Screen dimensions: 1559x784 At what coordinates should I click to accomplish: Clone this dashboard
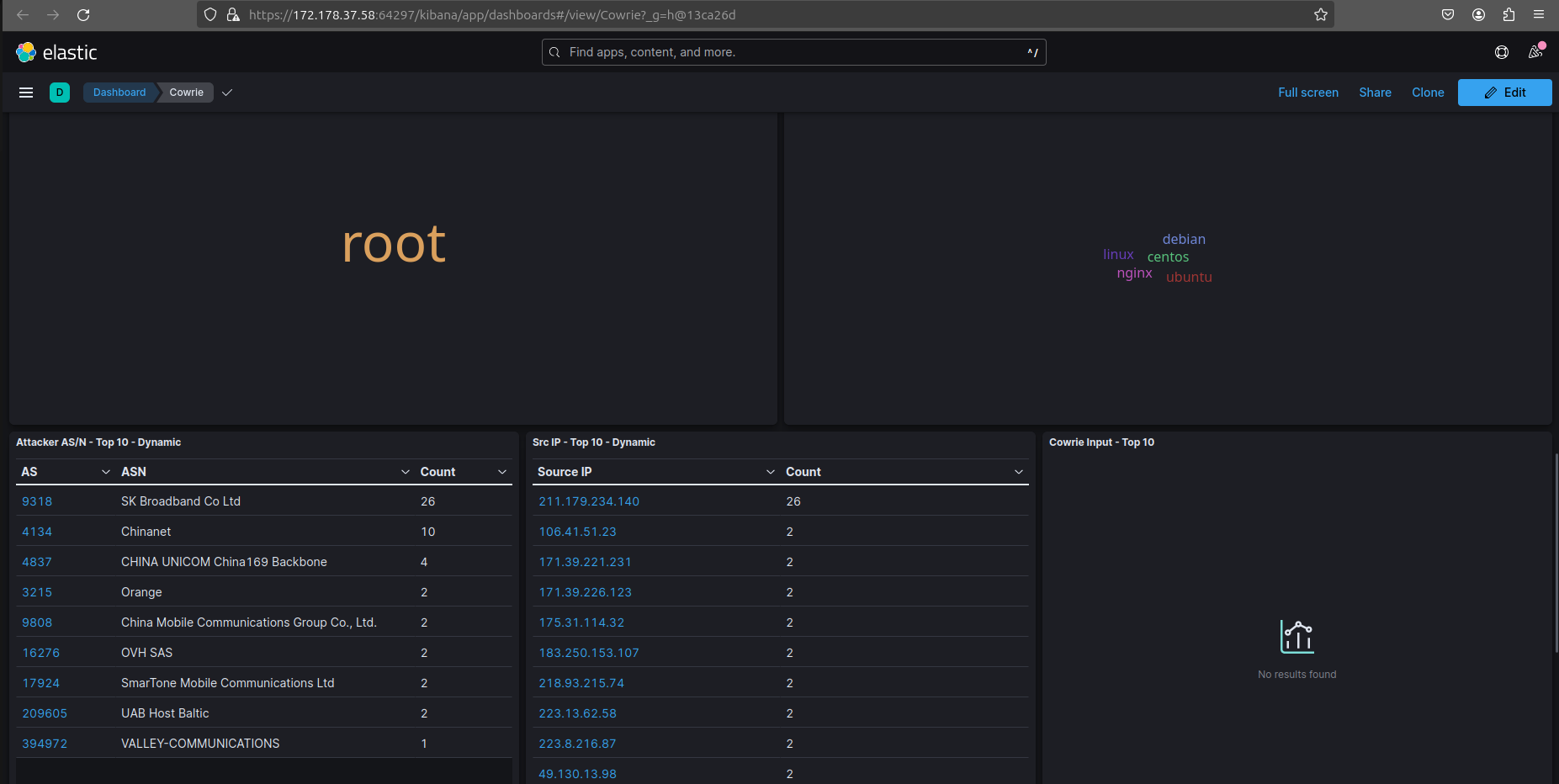tap(1428, 93)
